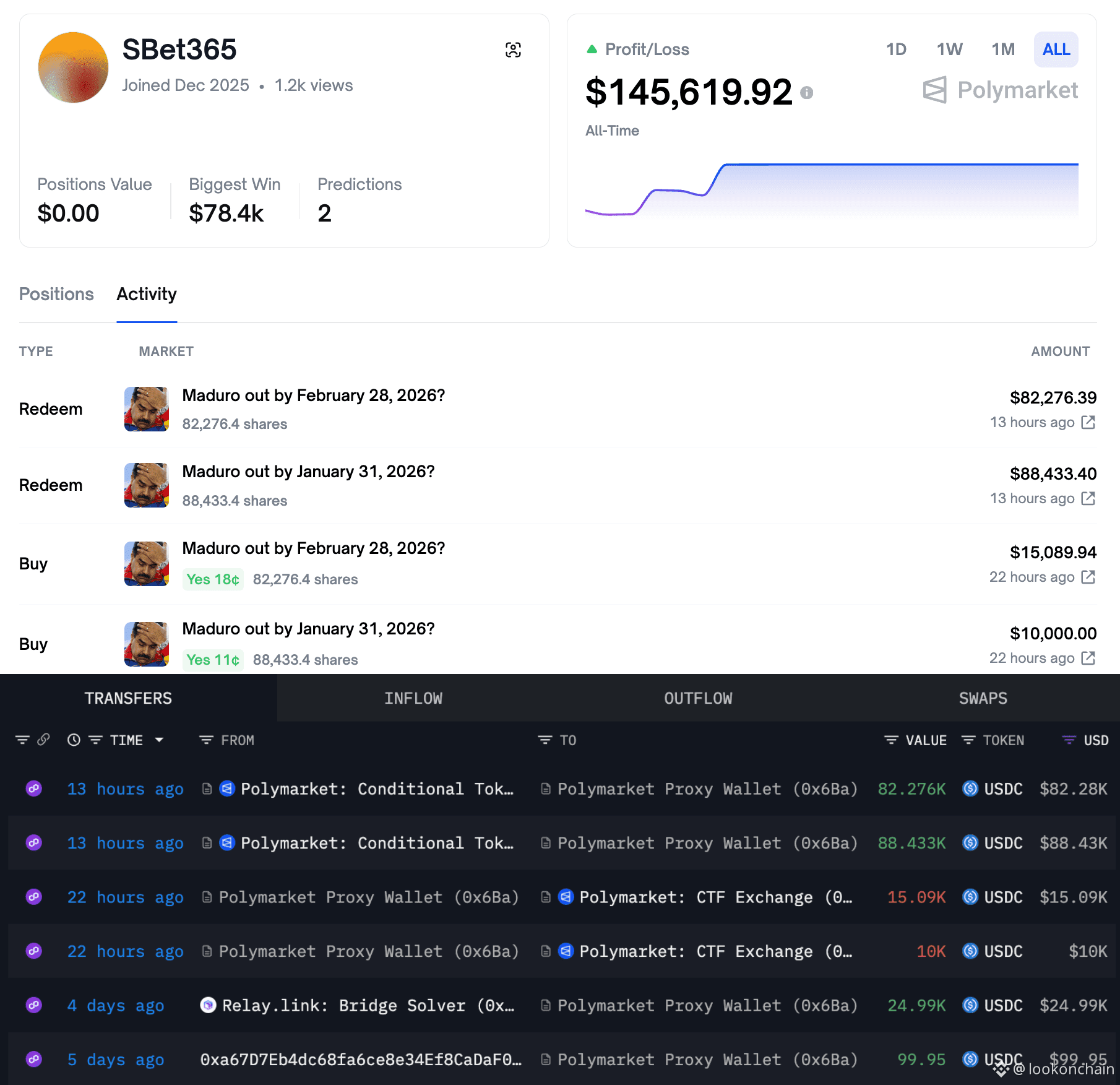Click the 13 hours ago transfer timestamp link
Image resolution: width=1120 pixels, height=1085 pixels.
point(125,789)
